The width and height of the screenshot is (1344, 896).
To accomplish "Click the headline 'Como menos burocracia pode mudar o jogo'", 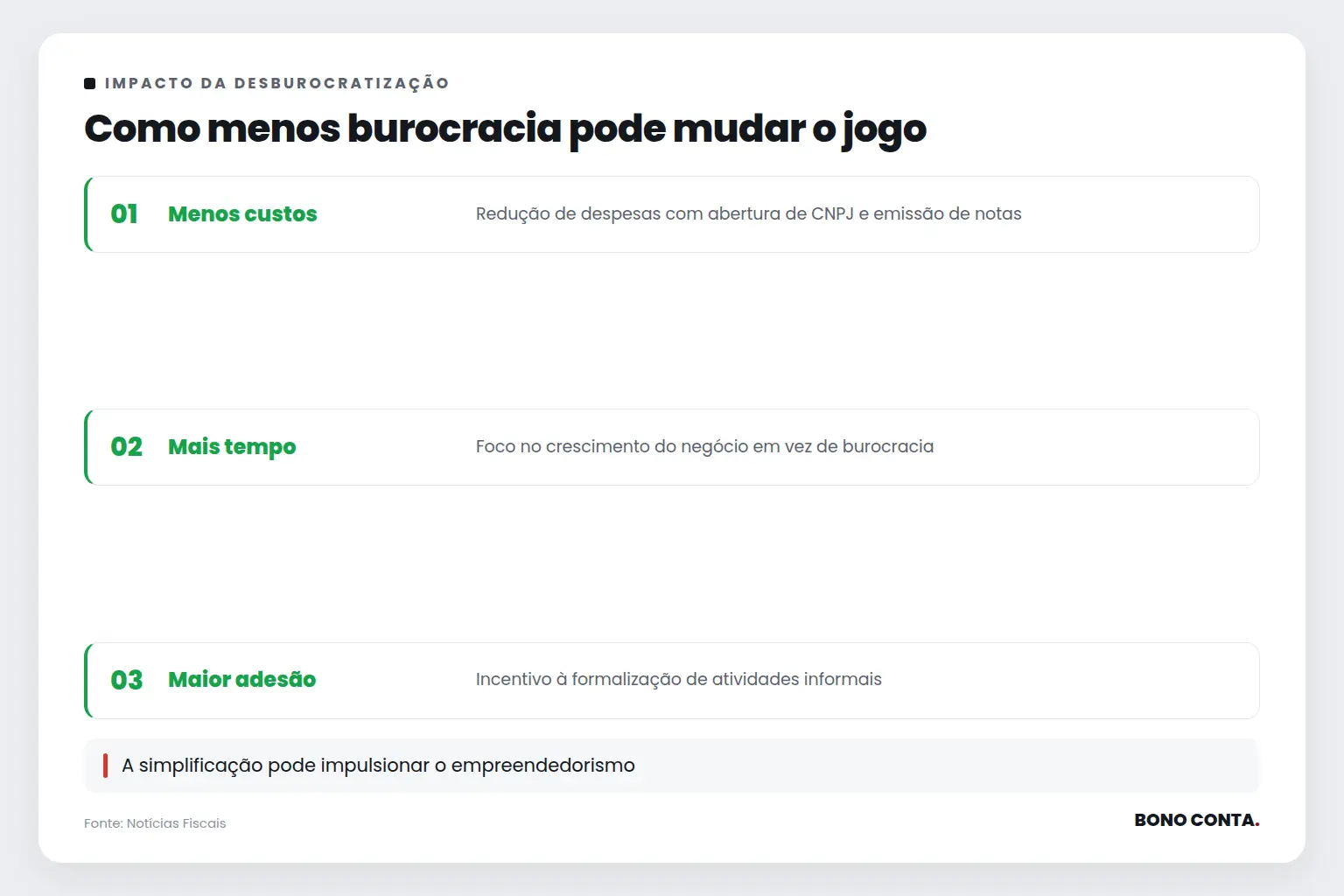I will 505,129.
